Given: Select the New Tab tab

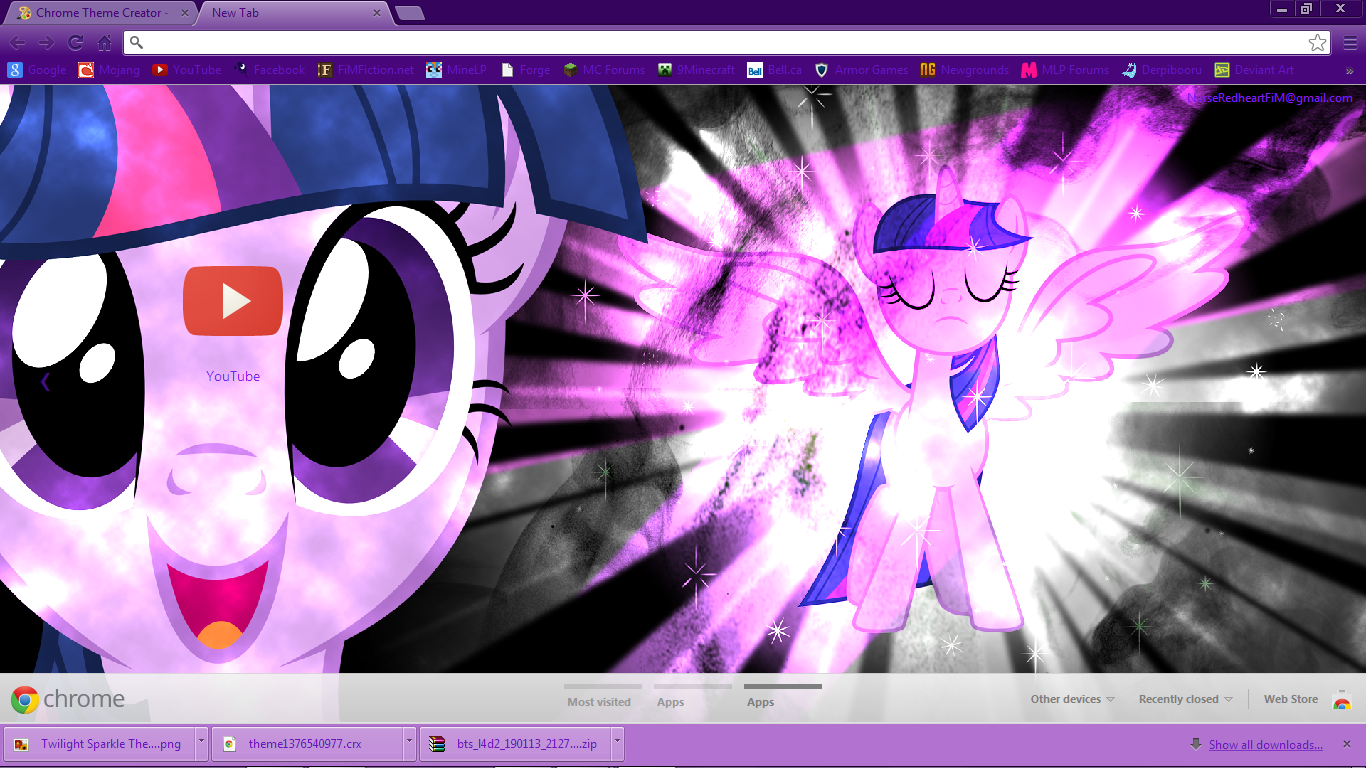Looking at the screenshot, I should [290, 13].
